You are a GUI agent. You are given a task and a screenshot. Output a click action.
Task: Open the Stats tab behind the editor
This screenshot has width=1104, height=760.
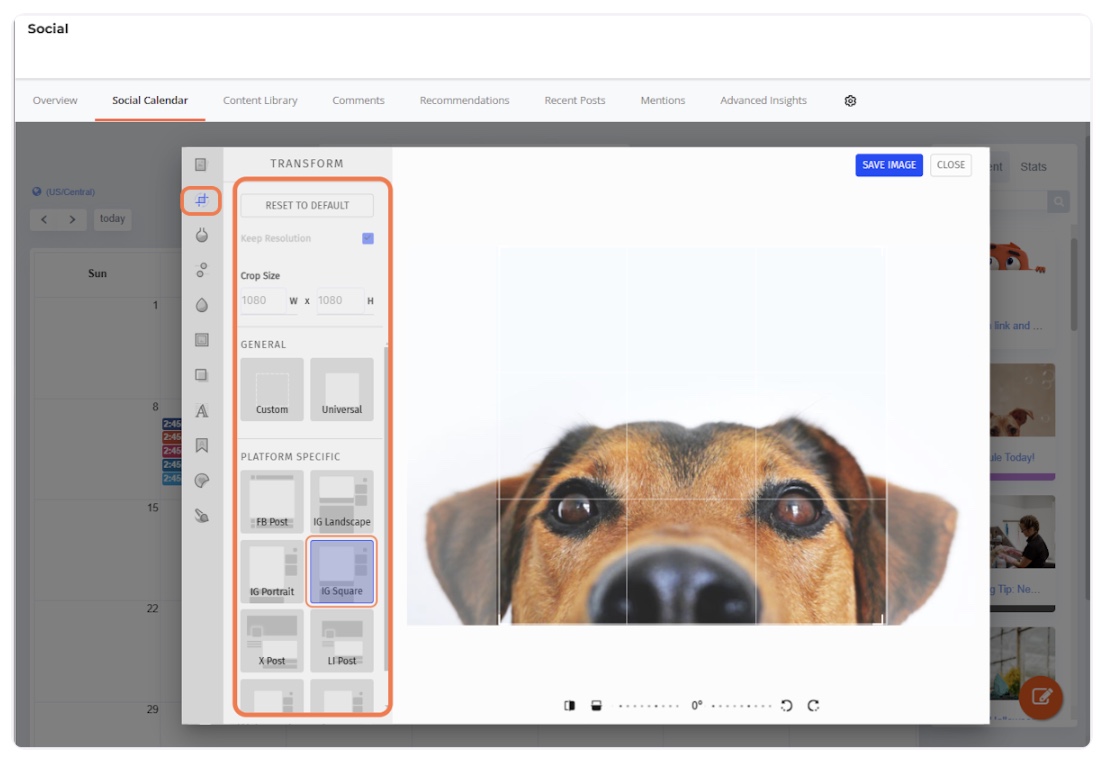(1033, 167)
